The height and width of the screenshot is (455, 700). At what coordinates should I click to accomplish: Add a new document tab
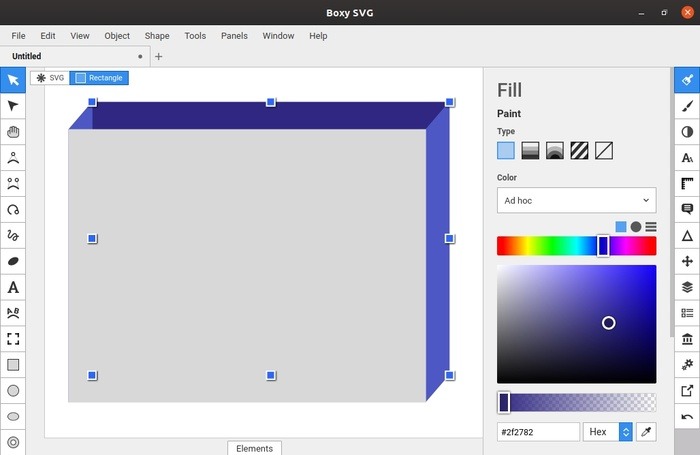coord(158,57)
